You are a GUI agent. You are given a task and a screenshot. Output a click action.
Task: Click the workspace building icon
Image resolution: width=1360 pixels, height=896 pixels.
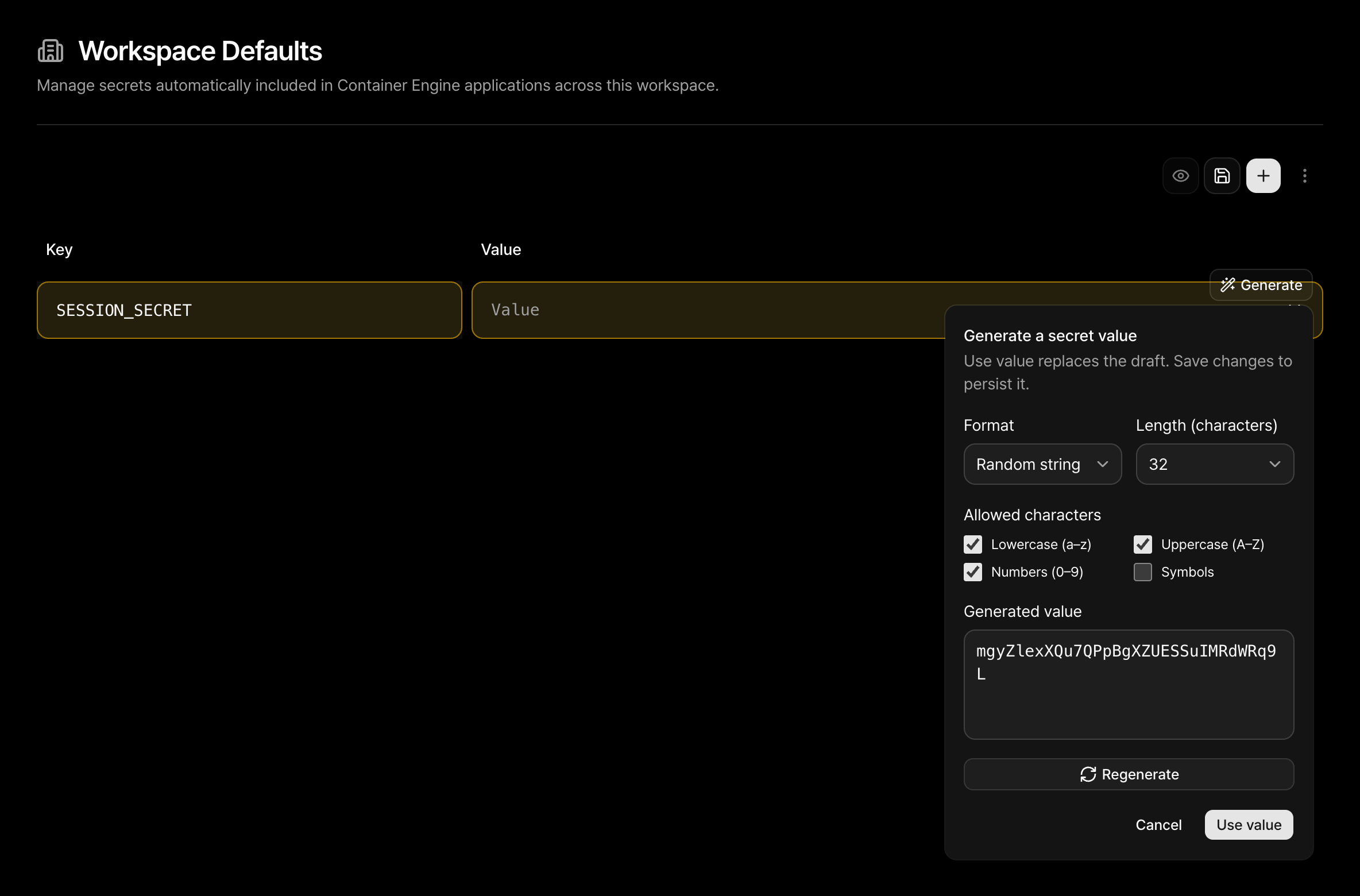(x=51, y=51)
